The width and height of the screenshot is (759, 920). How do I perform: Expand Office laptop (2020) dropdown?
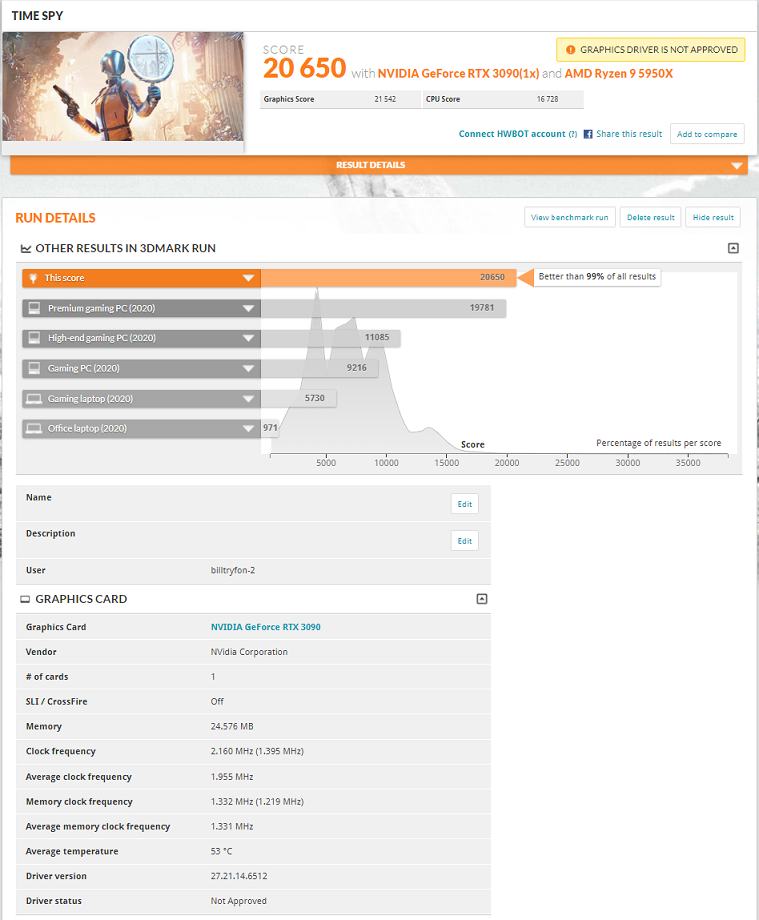[x=248, y=428]
